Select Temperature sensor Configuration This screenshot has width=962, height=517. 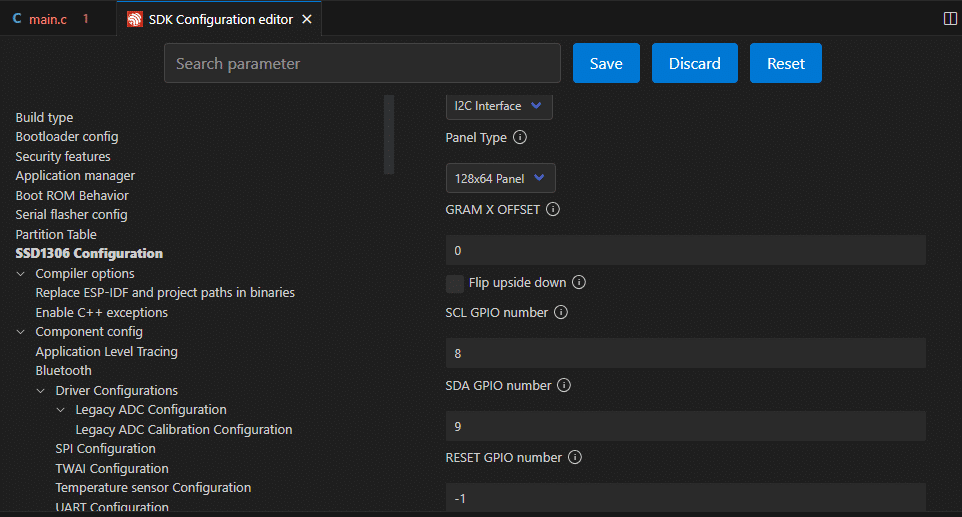[x=153, y=488]
